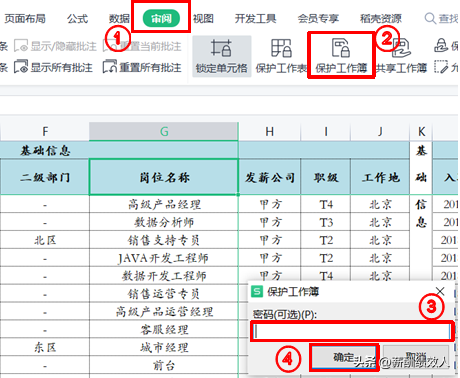Click 显示/隐藏批注 toggle comment

pos(55,46)
